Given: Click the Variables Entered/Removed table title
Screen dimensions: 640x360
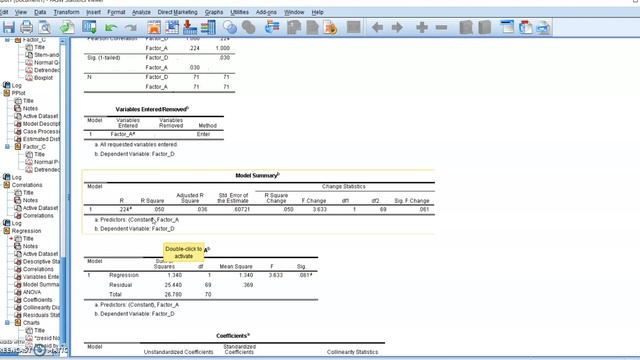Looking at the screenshot, I should click(152, 109).
